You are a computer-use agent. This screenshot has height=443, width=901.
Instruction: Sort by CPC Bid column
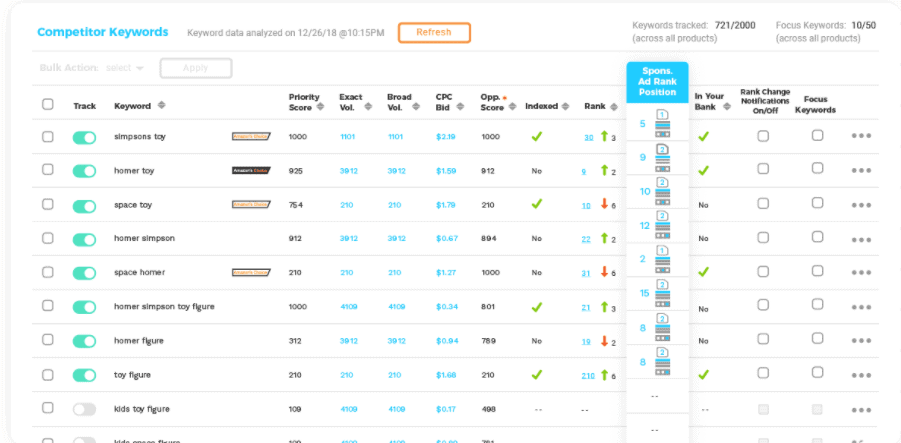(x=460, y=107)
